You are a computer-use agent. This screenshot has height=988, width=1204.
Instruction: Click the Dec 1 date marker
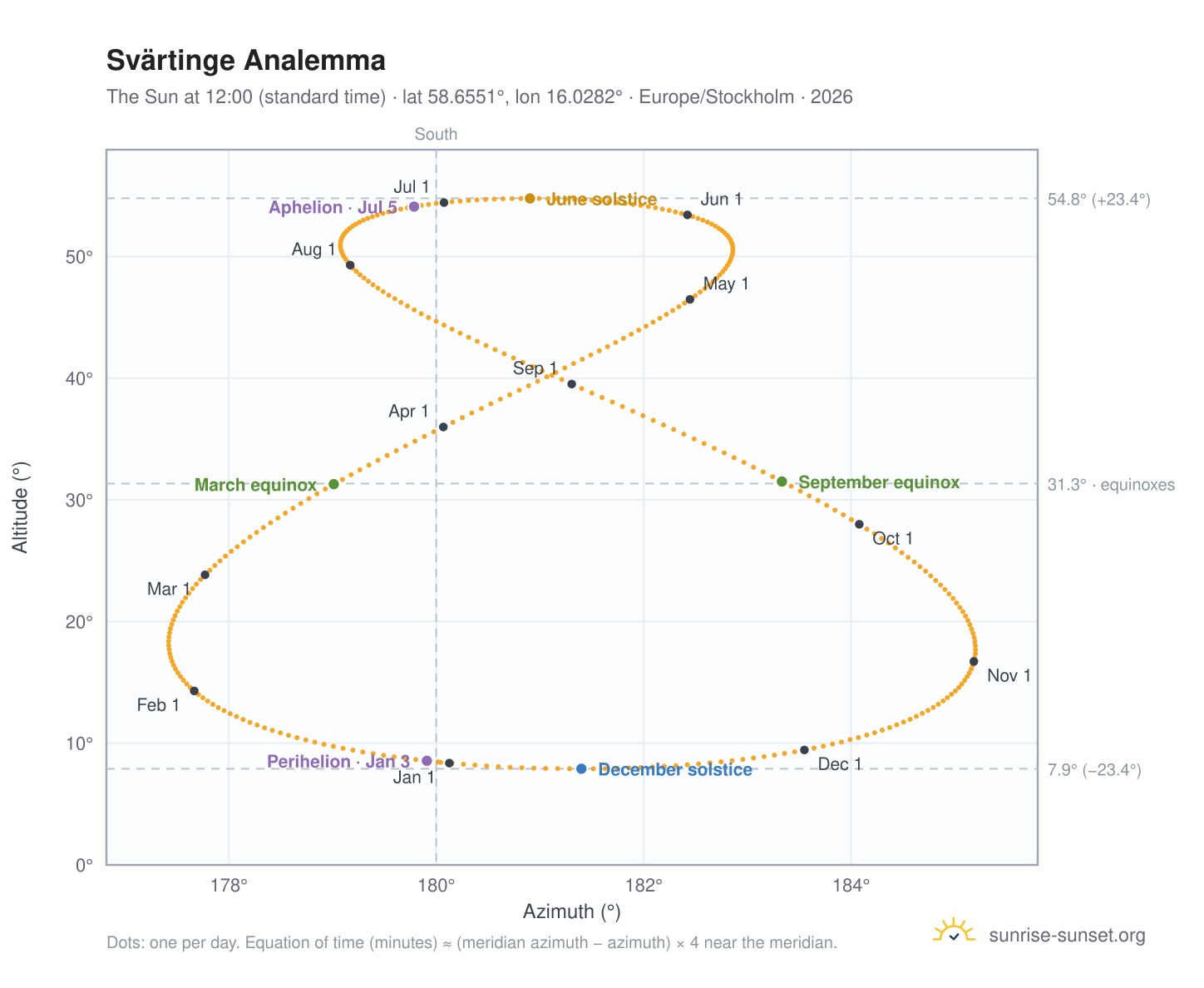(x=804, y=750)
